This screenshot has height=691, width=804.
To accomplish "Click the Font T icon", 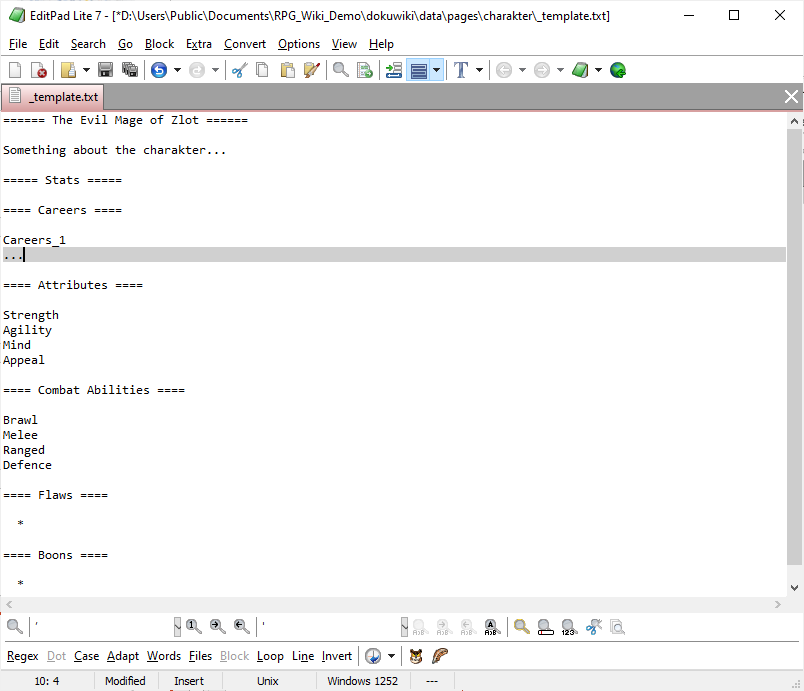I will click(x=461, y=70).
